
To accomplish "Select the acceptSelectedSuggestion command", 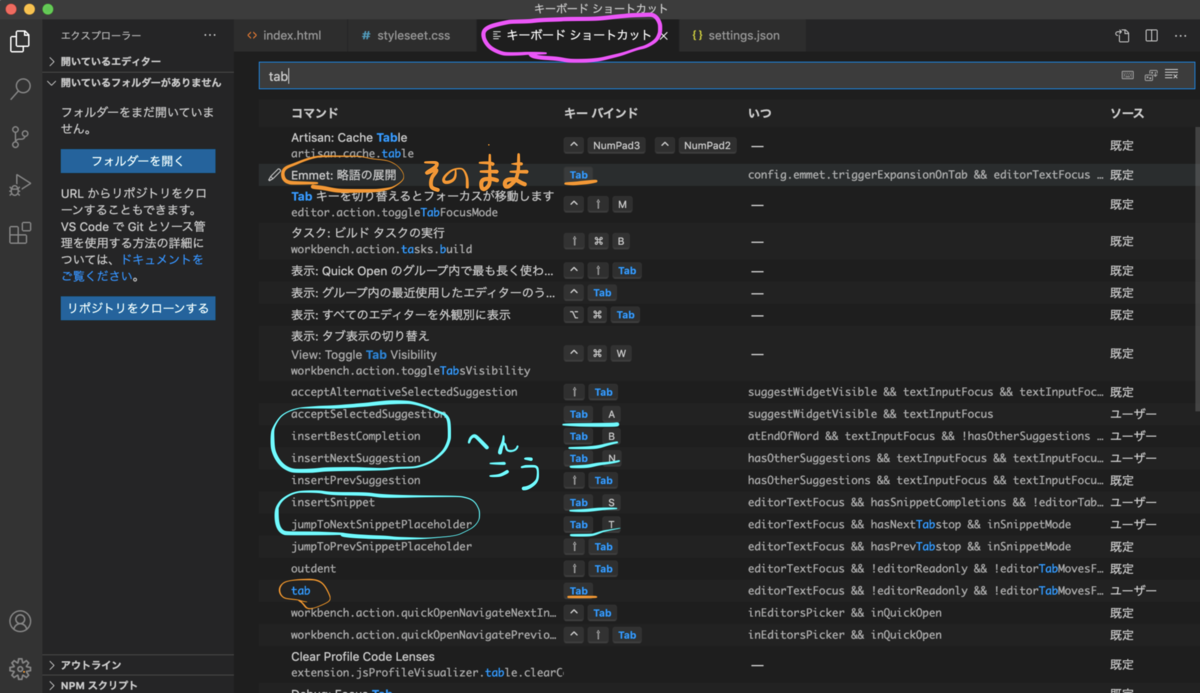I will coord(367,414).
